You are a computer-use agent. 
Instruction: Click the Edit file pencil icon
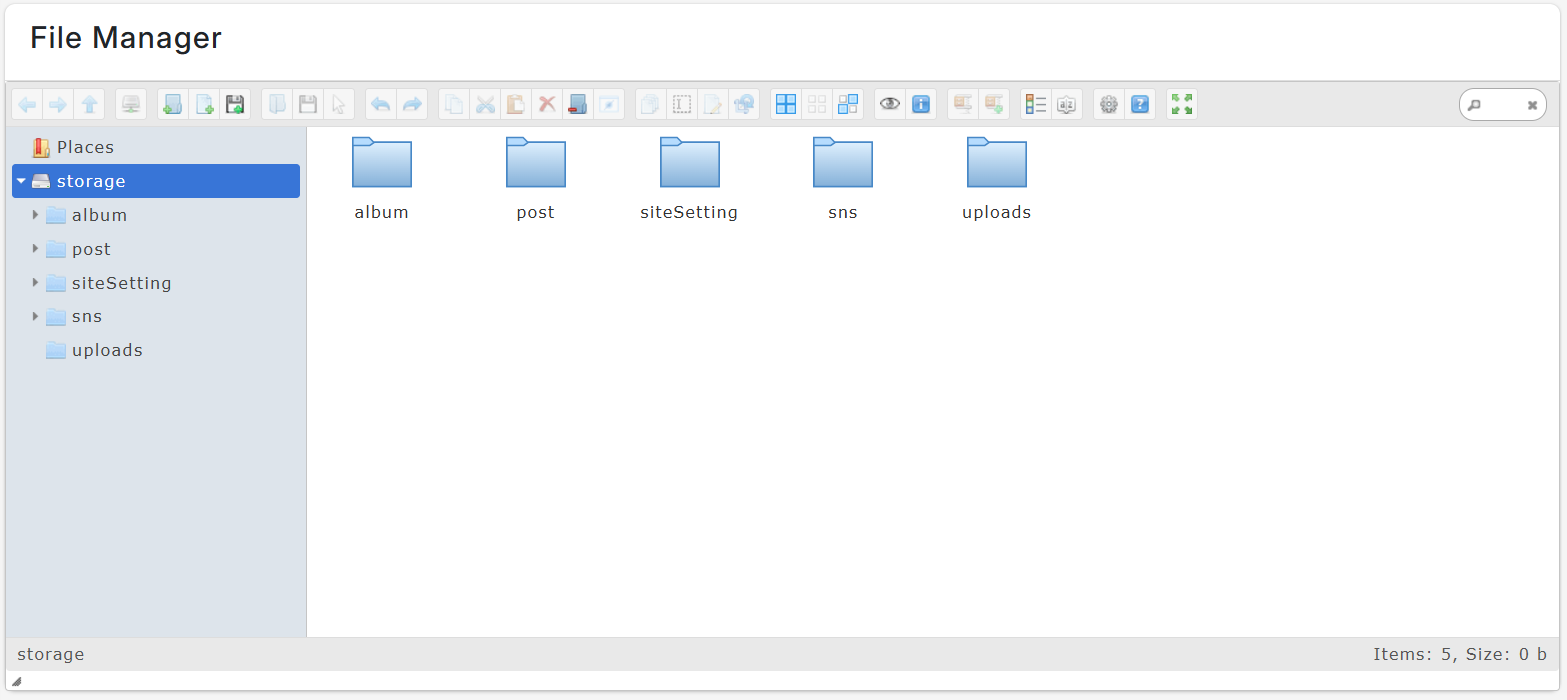[x=713, y=104]
